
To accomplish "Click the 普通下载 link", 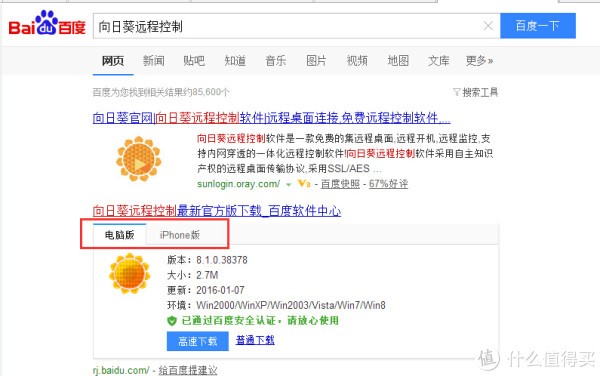I will point(255,340).
